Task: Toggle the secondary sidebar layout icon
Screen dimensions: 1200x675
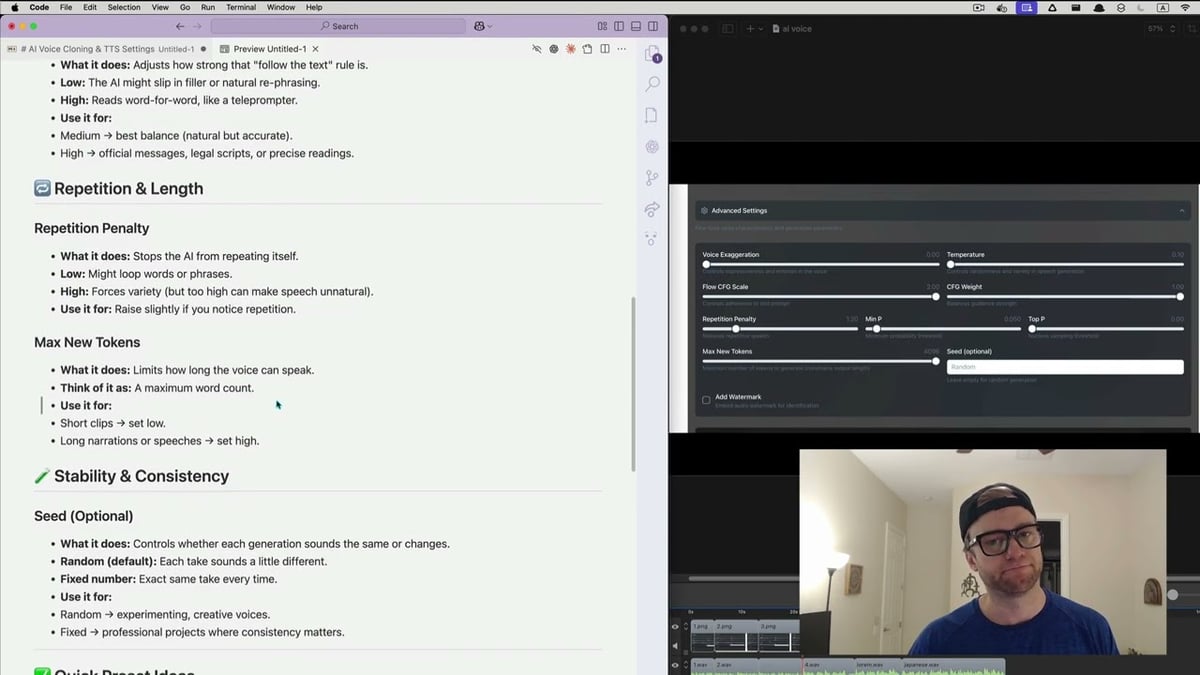Action: click(x=653, y=26)
